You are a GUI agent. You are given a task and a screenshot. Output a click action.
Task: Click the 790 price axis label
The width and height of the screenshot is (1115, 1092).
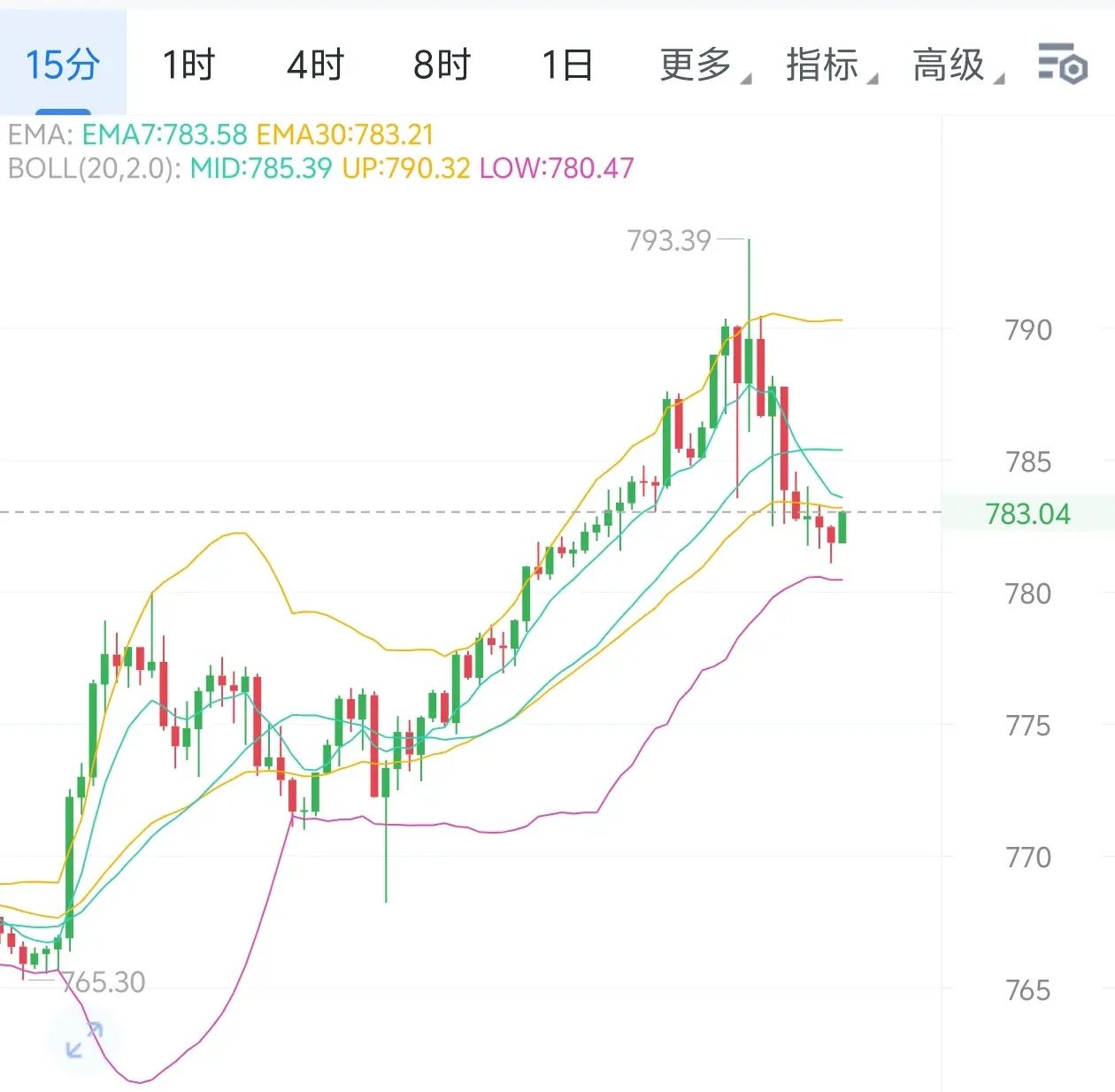pos(1028,330)
